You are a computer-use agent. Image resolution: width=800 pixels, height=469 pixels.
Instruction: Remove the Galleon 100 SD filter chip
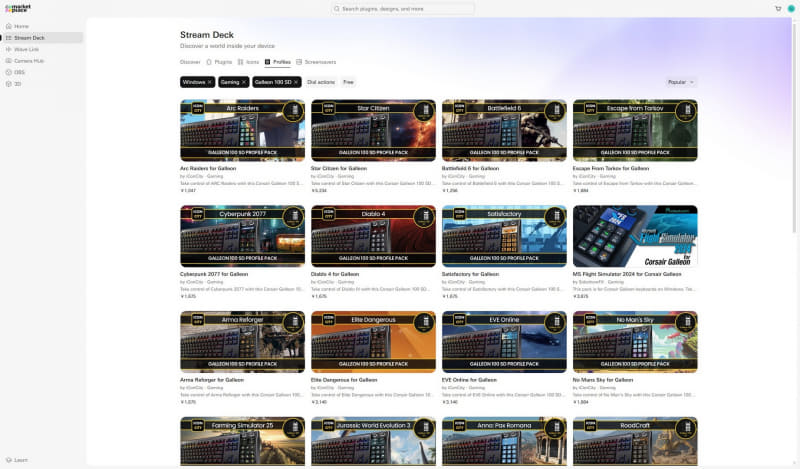point(295,82)
